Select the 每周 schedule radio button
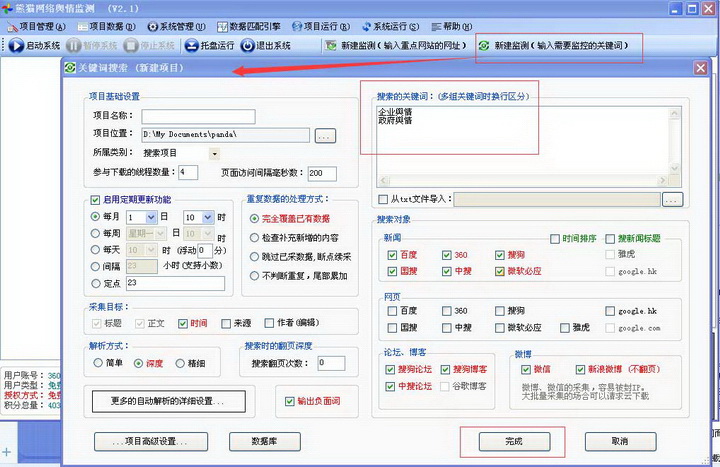 (x=96, y=233)
